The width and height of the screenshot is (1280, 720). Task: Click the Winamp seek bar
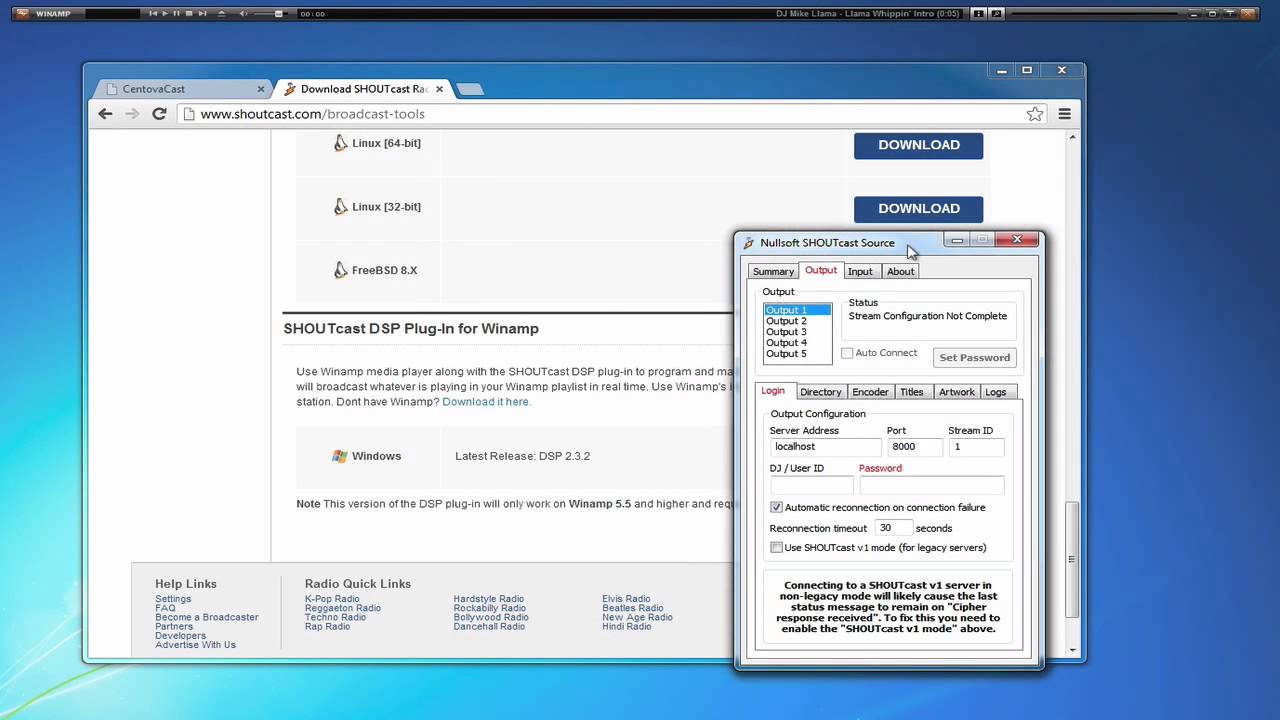pyautogui.click(x=1094, y=13)
